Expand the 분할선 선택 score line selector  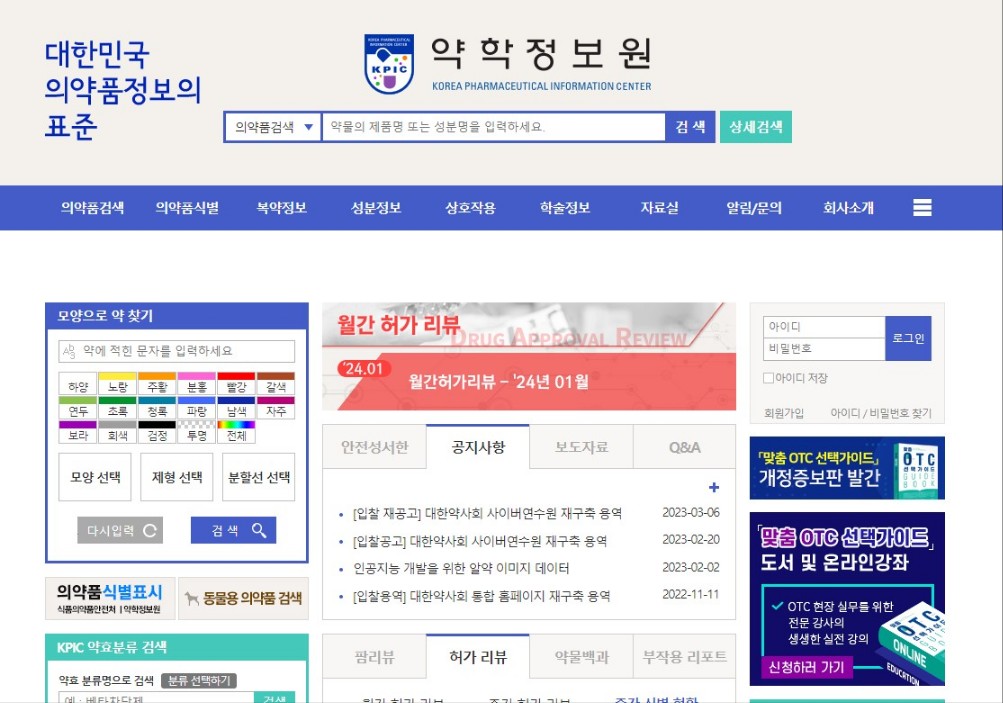click(x=258, y=477)
